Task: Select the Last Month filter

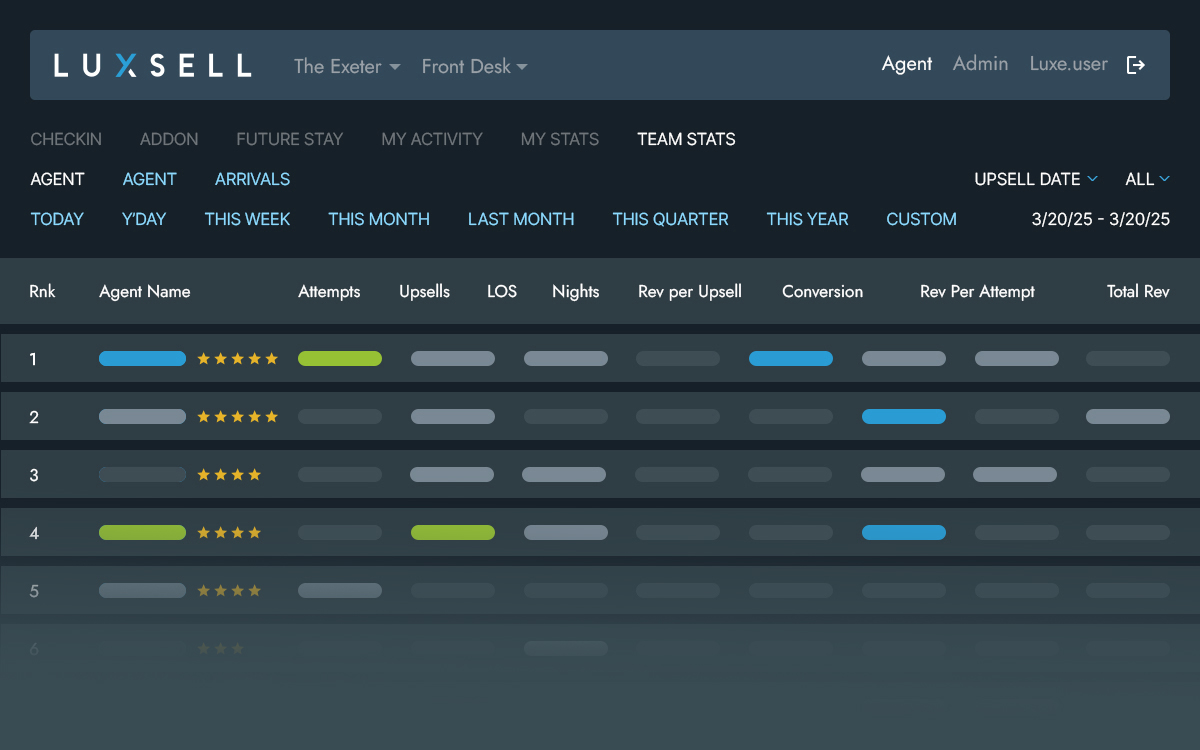Action: [521, 219]
